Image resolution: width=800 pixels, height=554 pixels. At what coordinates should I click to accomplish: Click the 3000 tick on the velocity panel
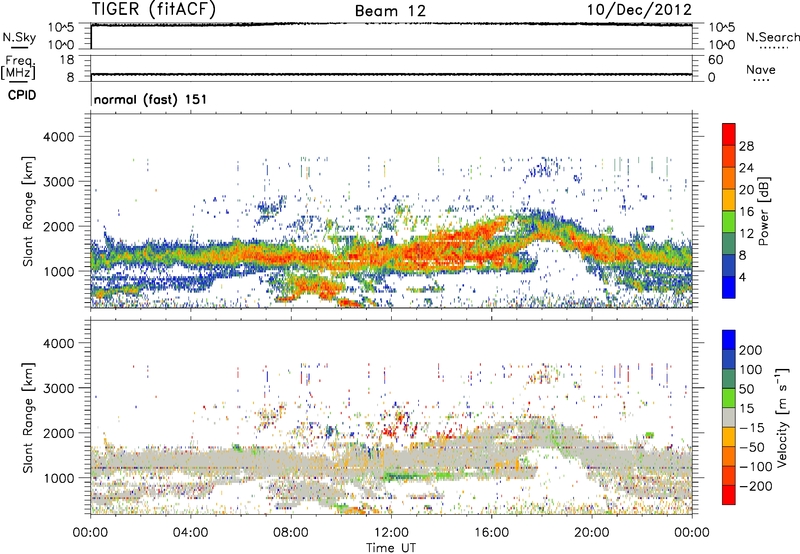[58, 388]
